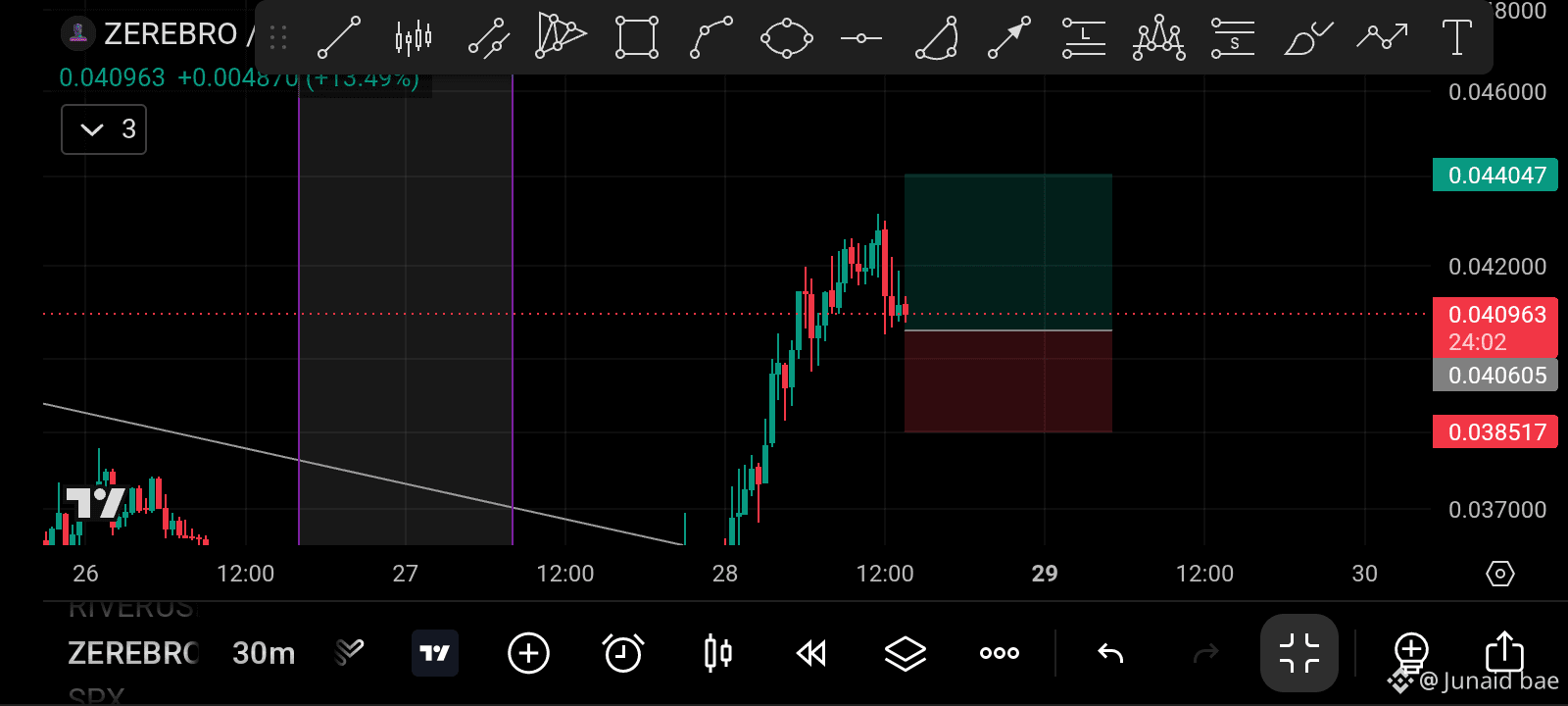Screen dimensions: 1568x706
Task: Select the Rectangle drawing tool
Action: (x=637, y=37)
